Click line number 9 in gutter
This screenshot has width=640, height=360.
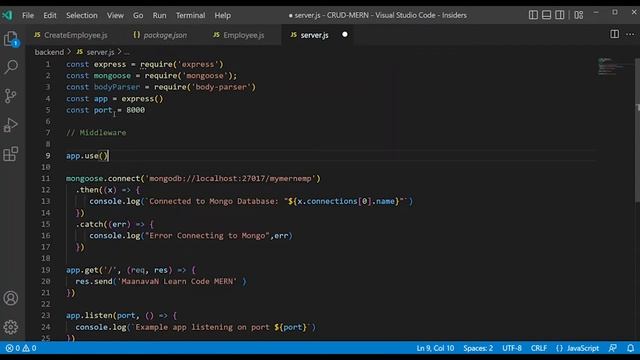[x=48, y=156]
